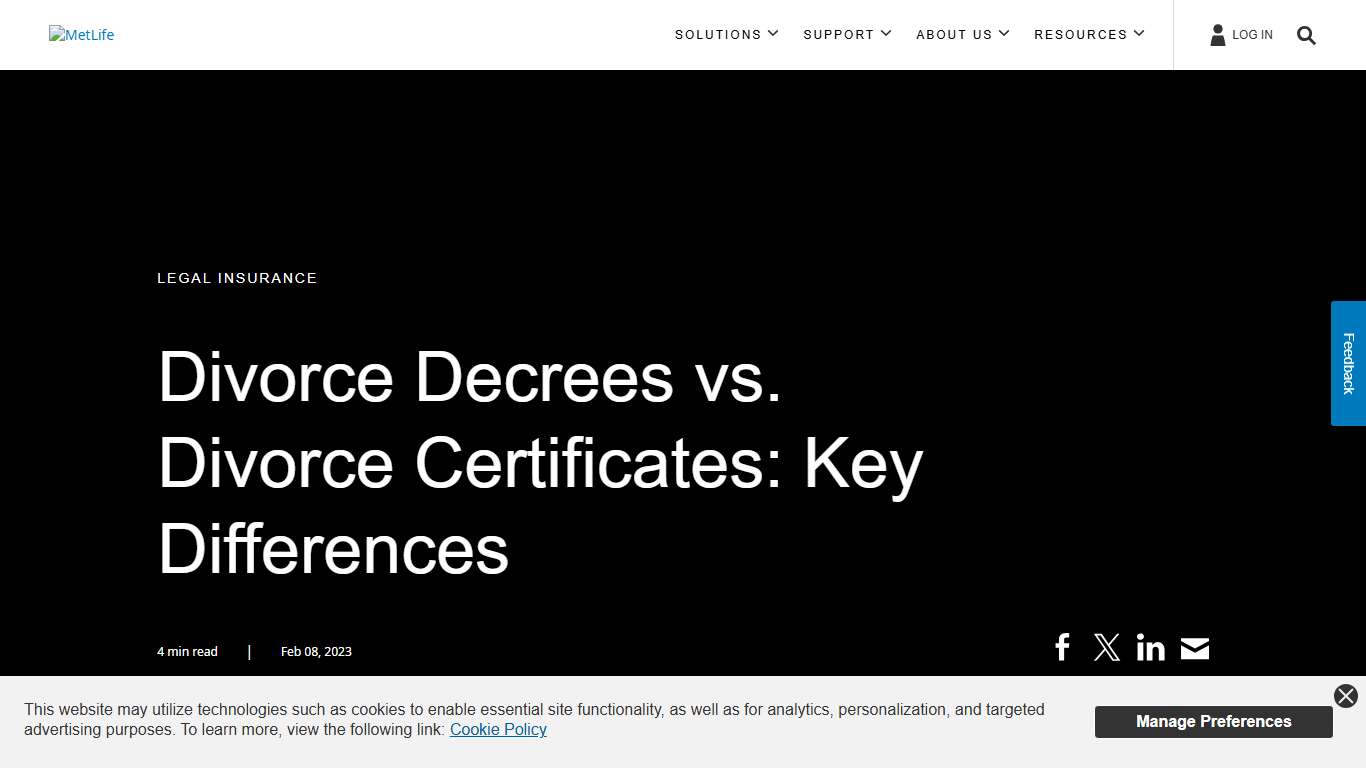Click the 4 min read indicator
This screenshot has height=768, width=1366.
[187, 651]
